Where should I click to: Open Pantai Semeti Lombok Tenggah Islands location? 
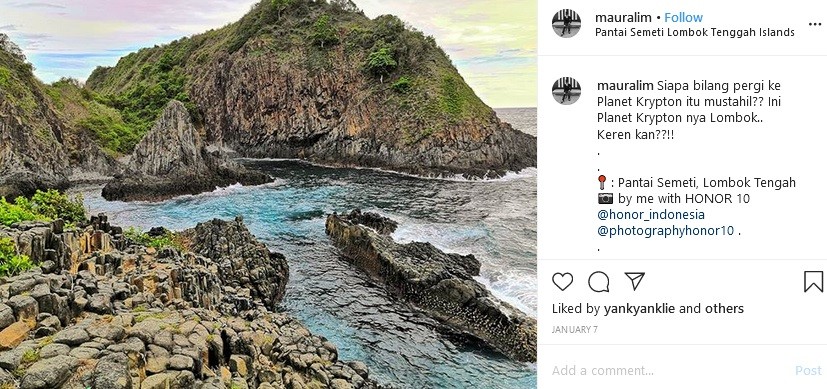click(695, 32)
